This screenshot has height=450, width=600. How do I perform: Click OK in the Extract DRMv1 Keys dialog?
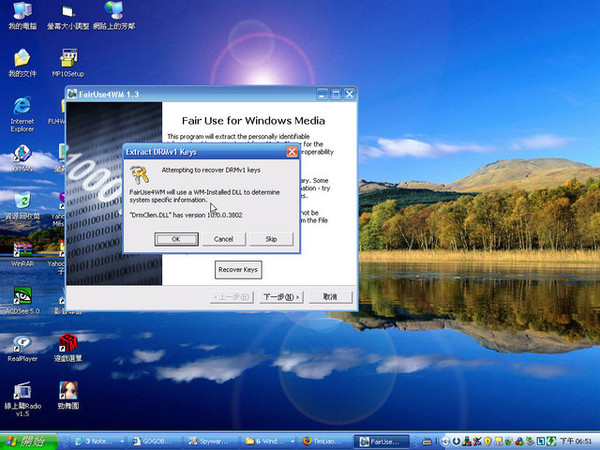click(176, 239)
